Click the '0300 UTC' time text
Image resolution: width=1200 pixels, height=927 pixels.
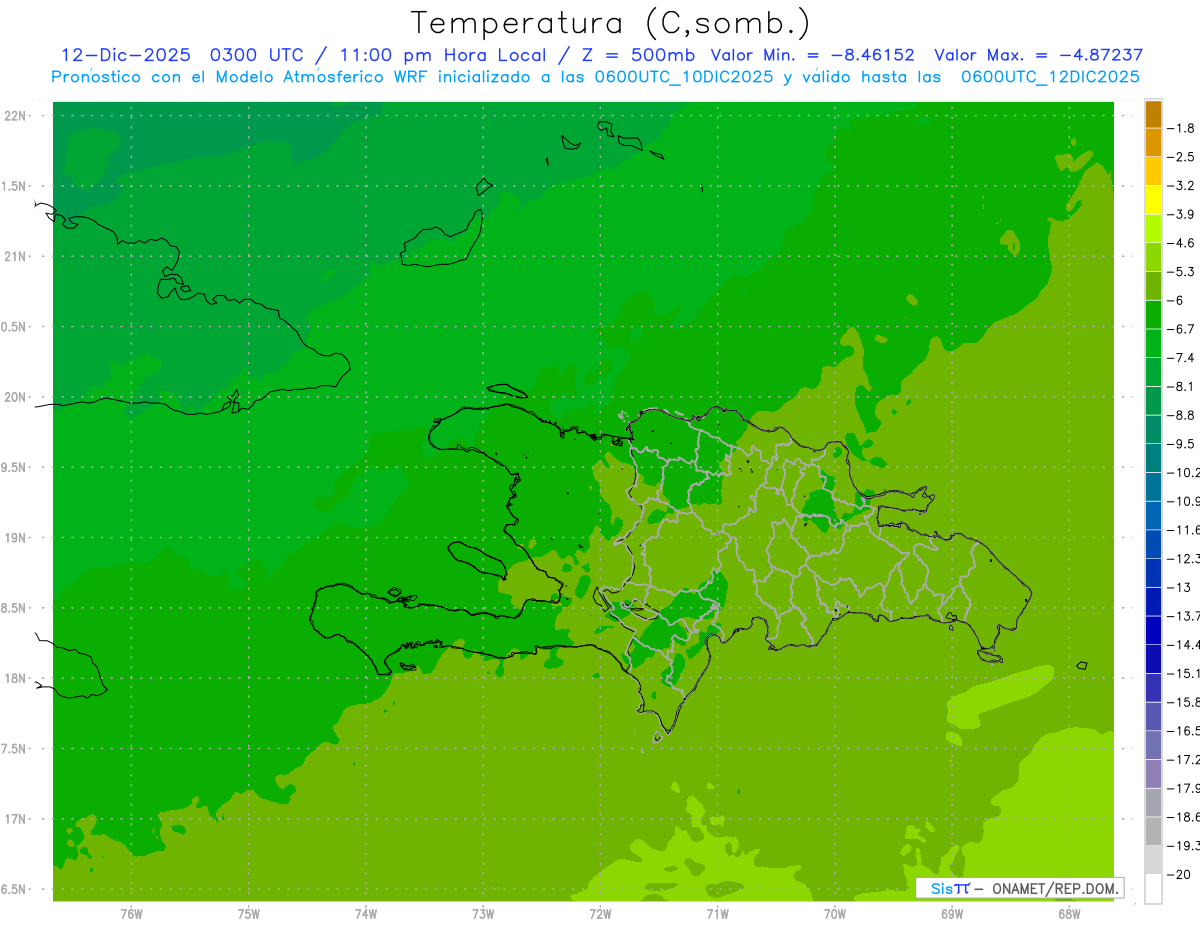click(x=256, y=55)
